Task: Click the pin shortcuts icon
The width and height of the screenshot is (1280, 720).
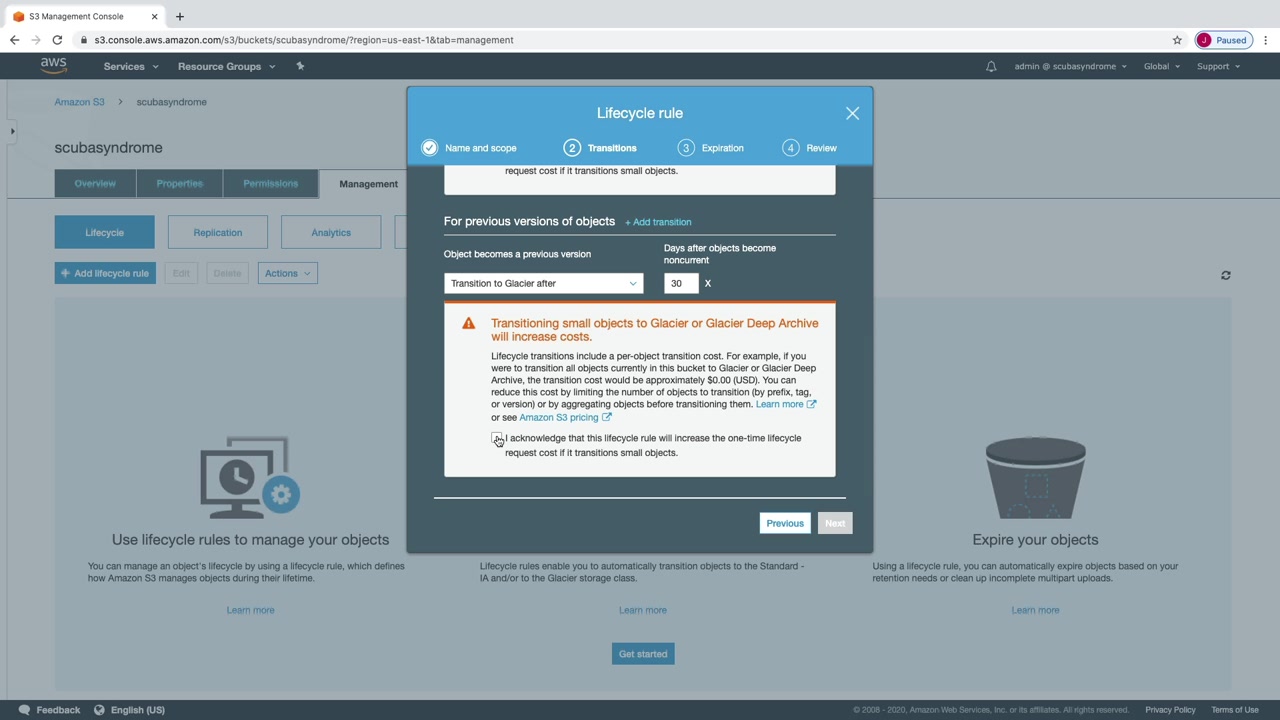Action: click(300, 66)
